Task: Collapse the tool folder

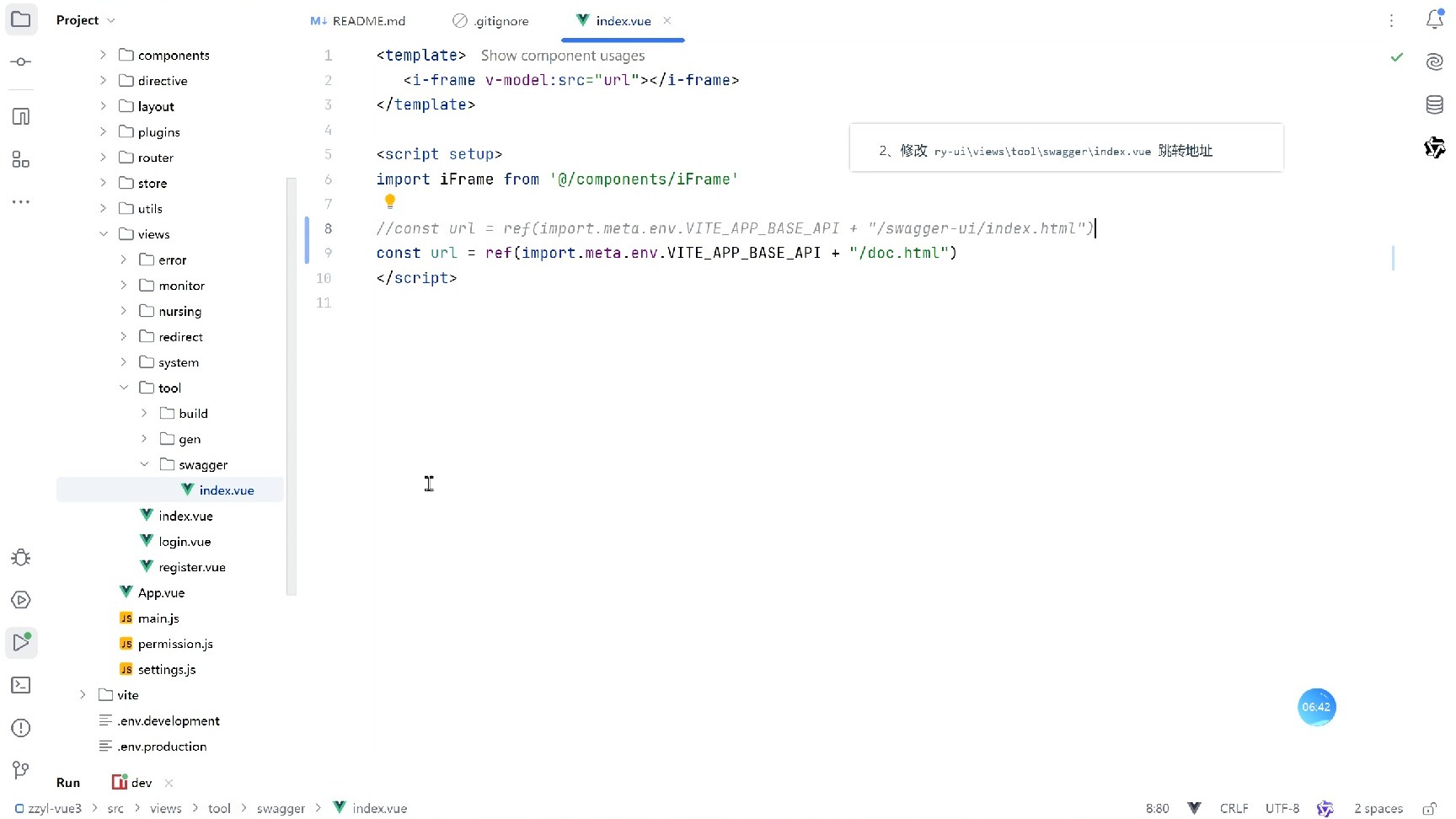Action: (123, 388)
